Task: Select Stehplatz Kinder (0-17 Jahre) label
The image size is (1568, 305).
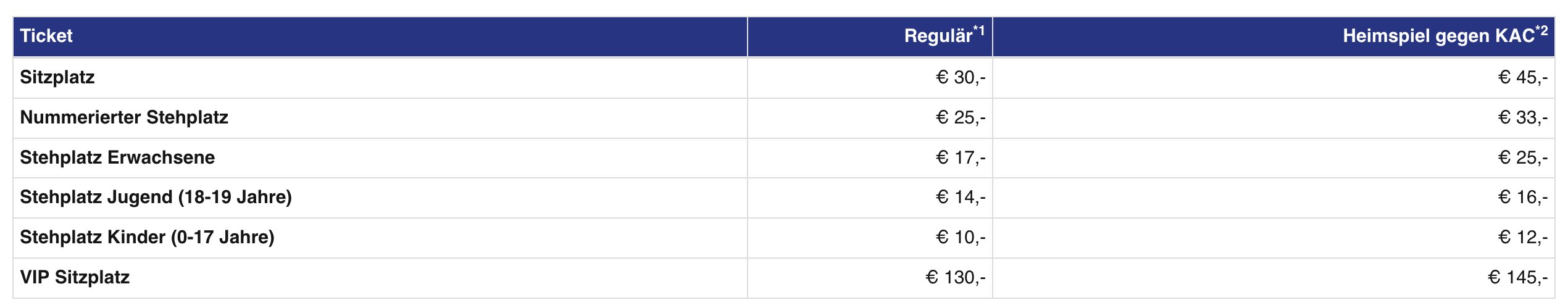Action: pos(147,237)
